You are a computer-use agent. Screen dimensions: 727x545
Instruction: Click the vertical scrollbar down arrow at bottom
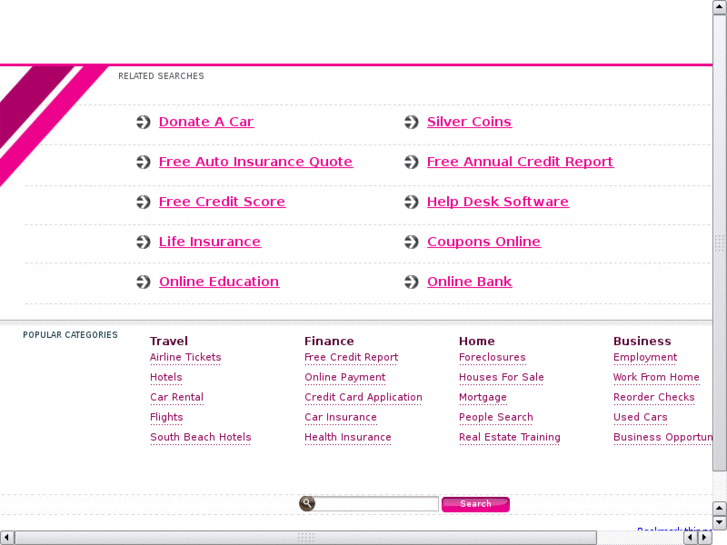(x=720, y=523)
